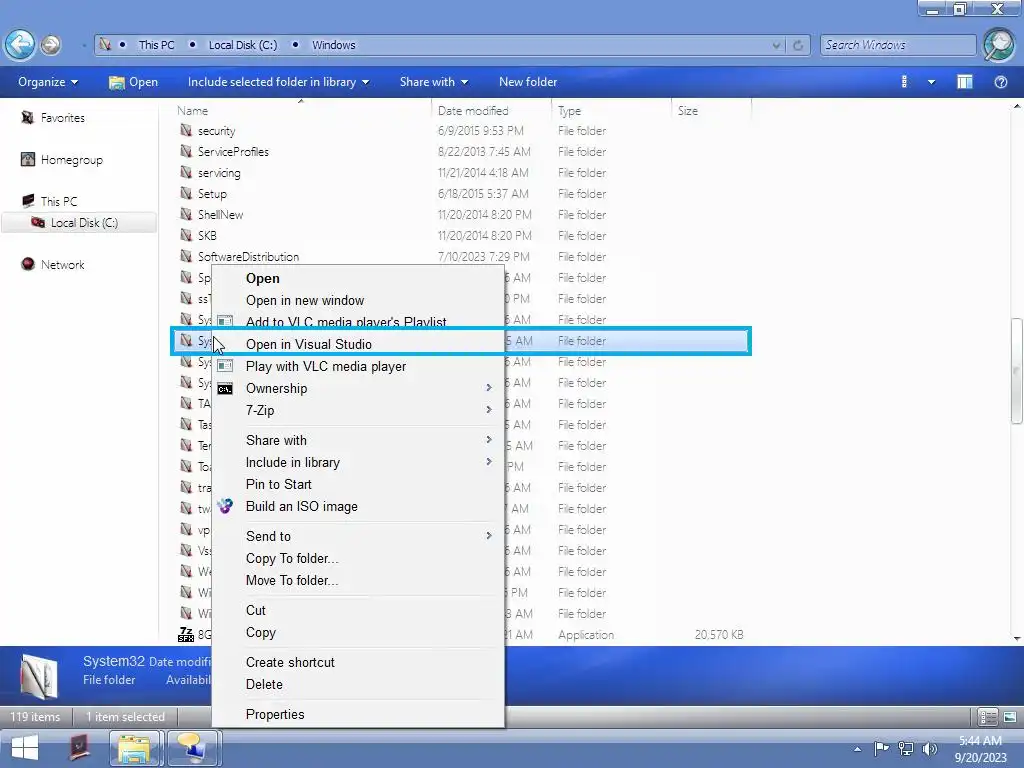Click This PC breadcrumb in address bar
The image size is (1024, 768).
(156, 45)
